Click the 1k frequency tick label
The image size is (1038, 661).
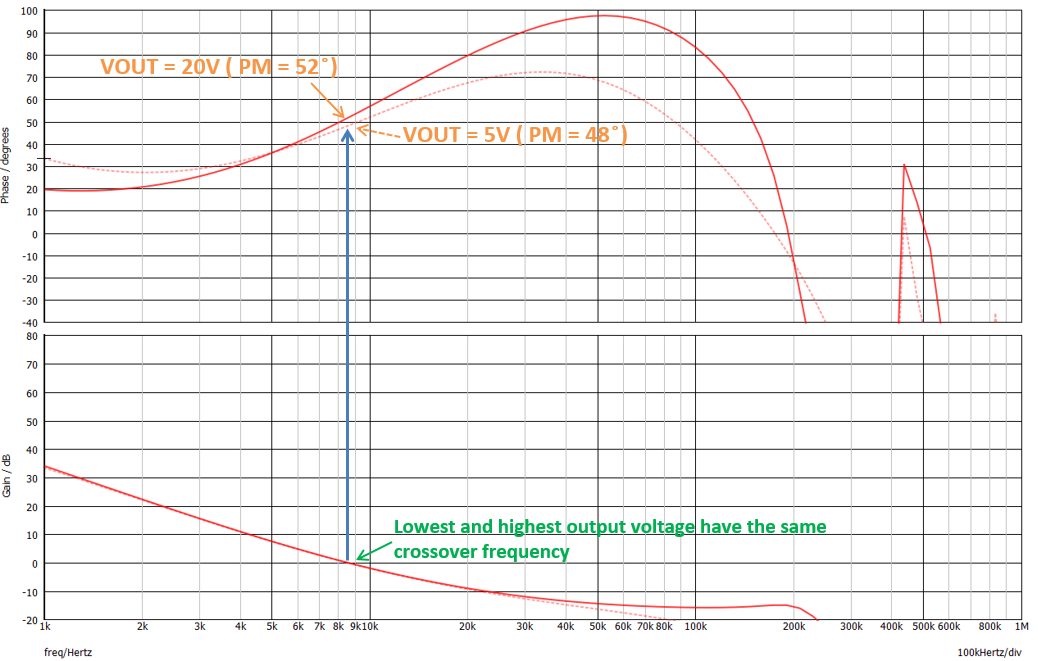45,628
